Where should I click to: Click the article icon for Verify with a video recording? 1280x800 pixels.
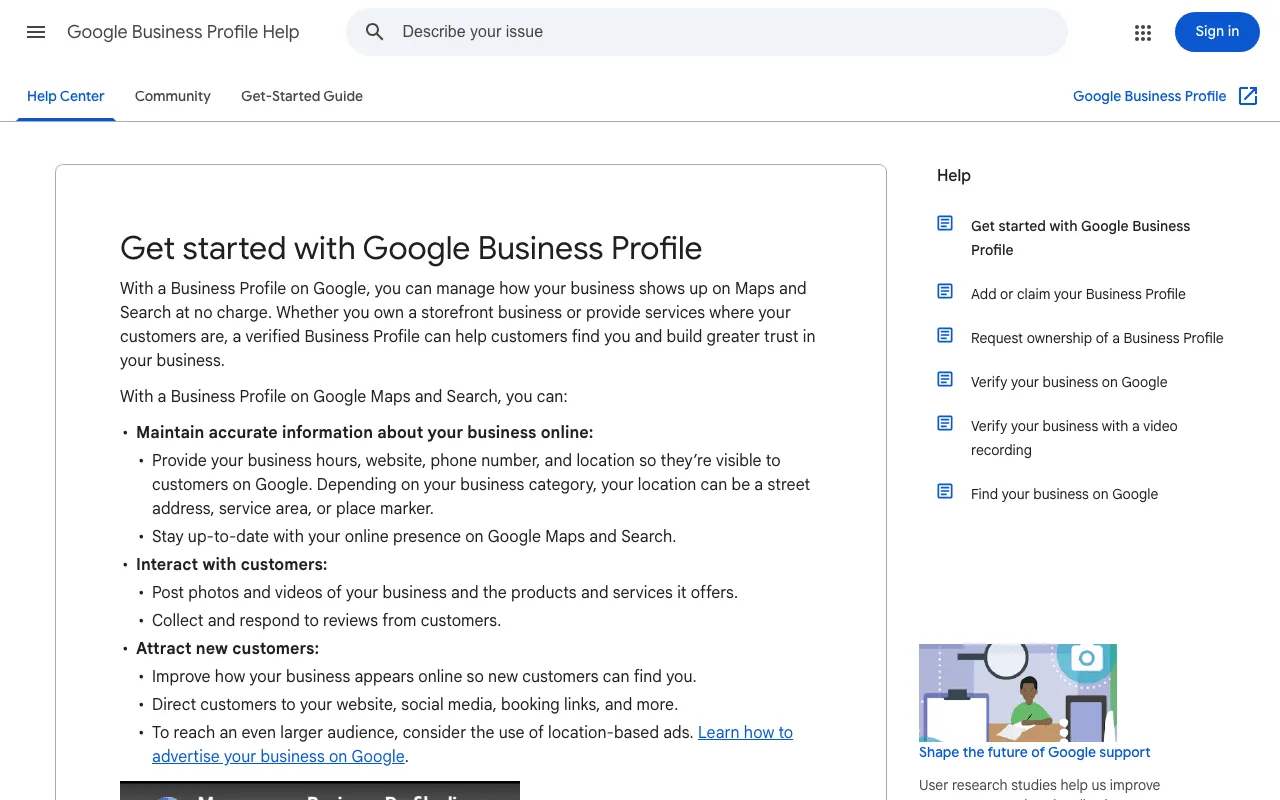tap(945, 423)
